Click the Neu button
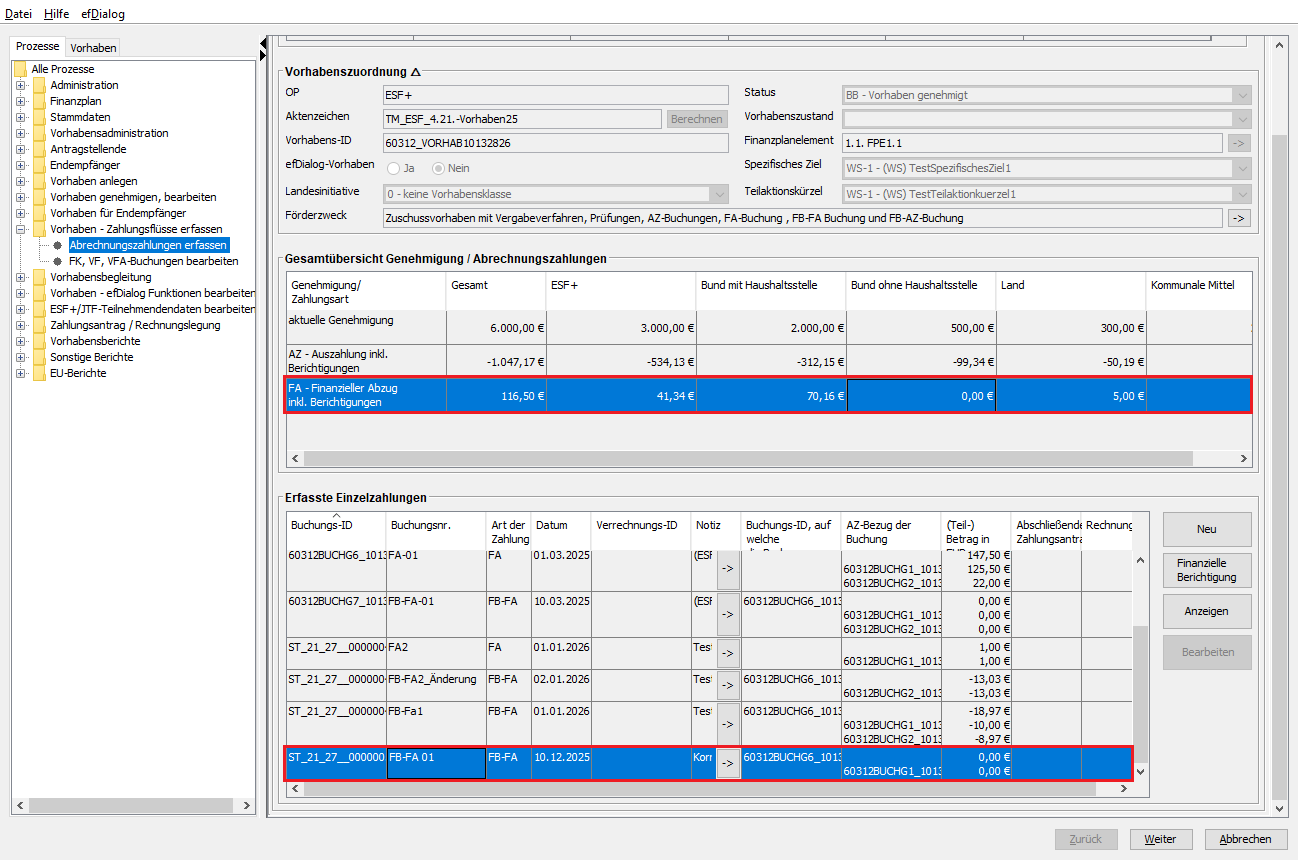The height and width of the screenshot is (860, 1298). click(x=1206, y=529)
